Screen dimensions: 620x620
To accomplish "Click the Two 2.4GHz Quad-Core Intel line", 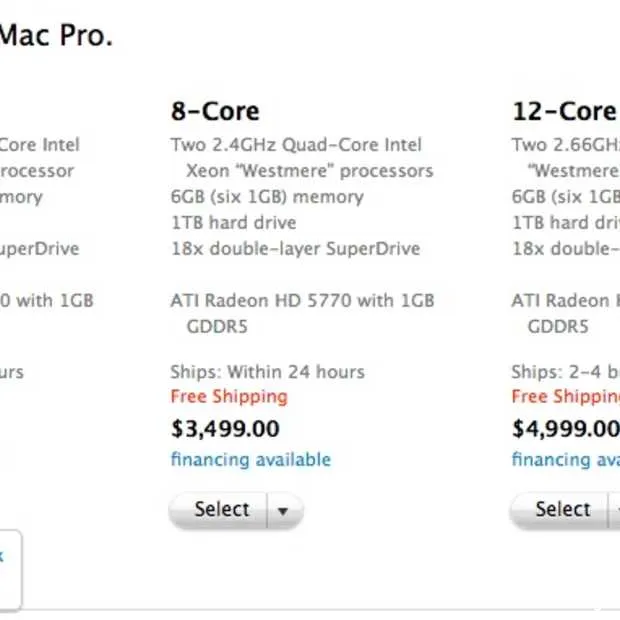I will [x=296, y=145].
